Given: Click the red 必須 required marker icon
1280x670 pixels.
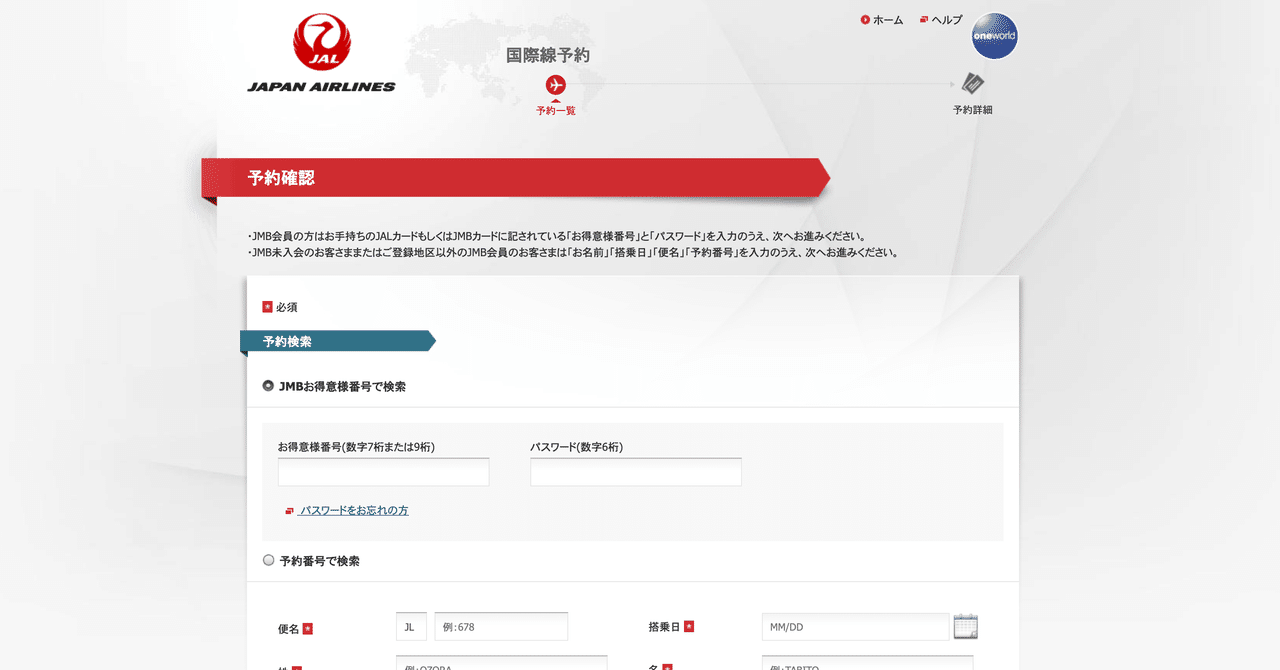Looking at the screenshot, I should pyautogui.click(x=266, y=307).
